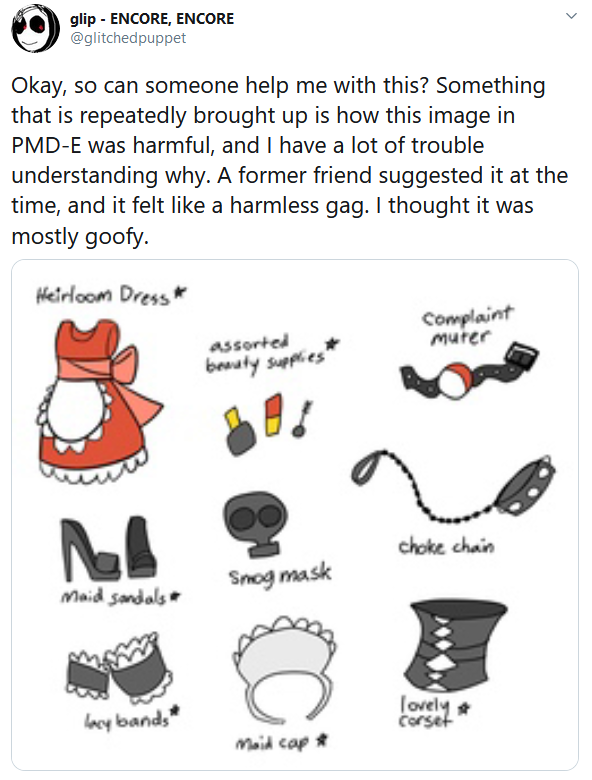Click the Complaint muter gag drawing
The image size is (592, 780).
coord(469,371)
